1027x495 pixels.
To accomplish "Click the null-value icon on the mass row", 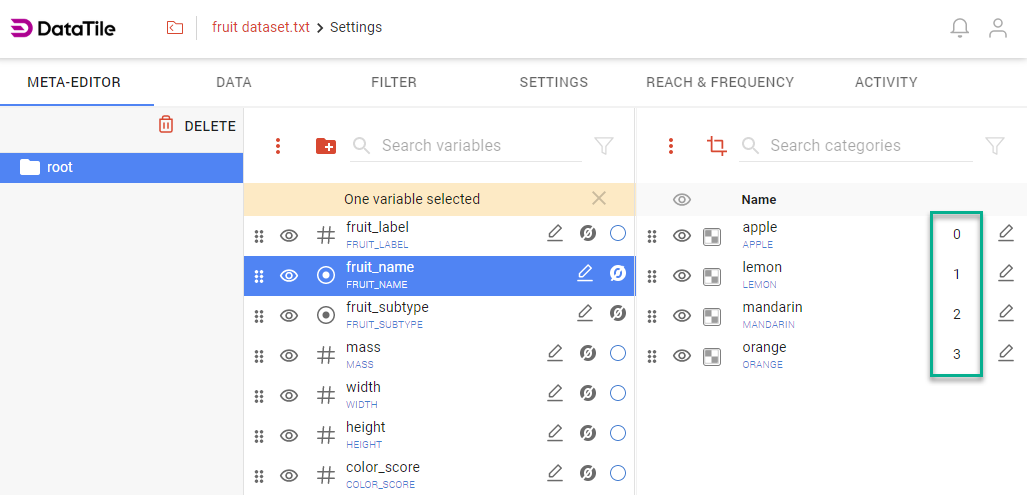I will pyautogui.click(x=588, y=353).
